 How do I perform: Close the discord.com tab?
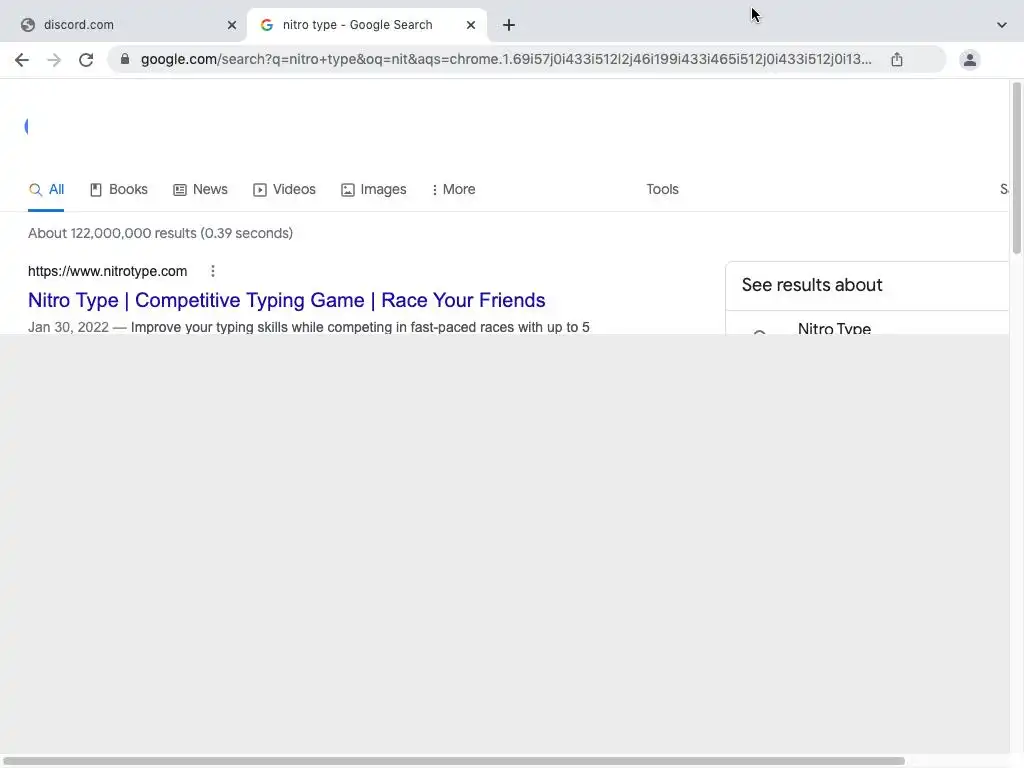232,25
